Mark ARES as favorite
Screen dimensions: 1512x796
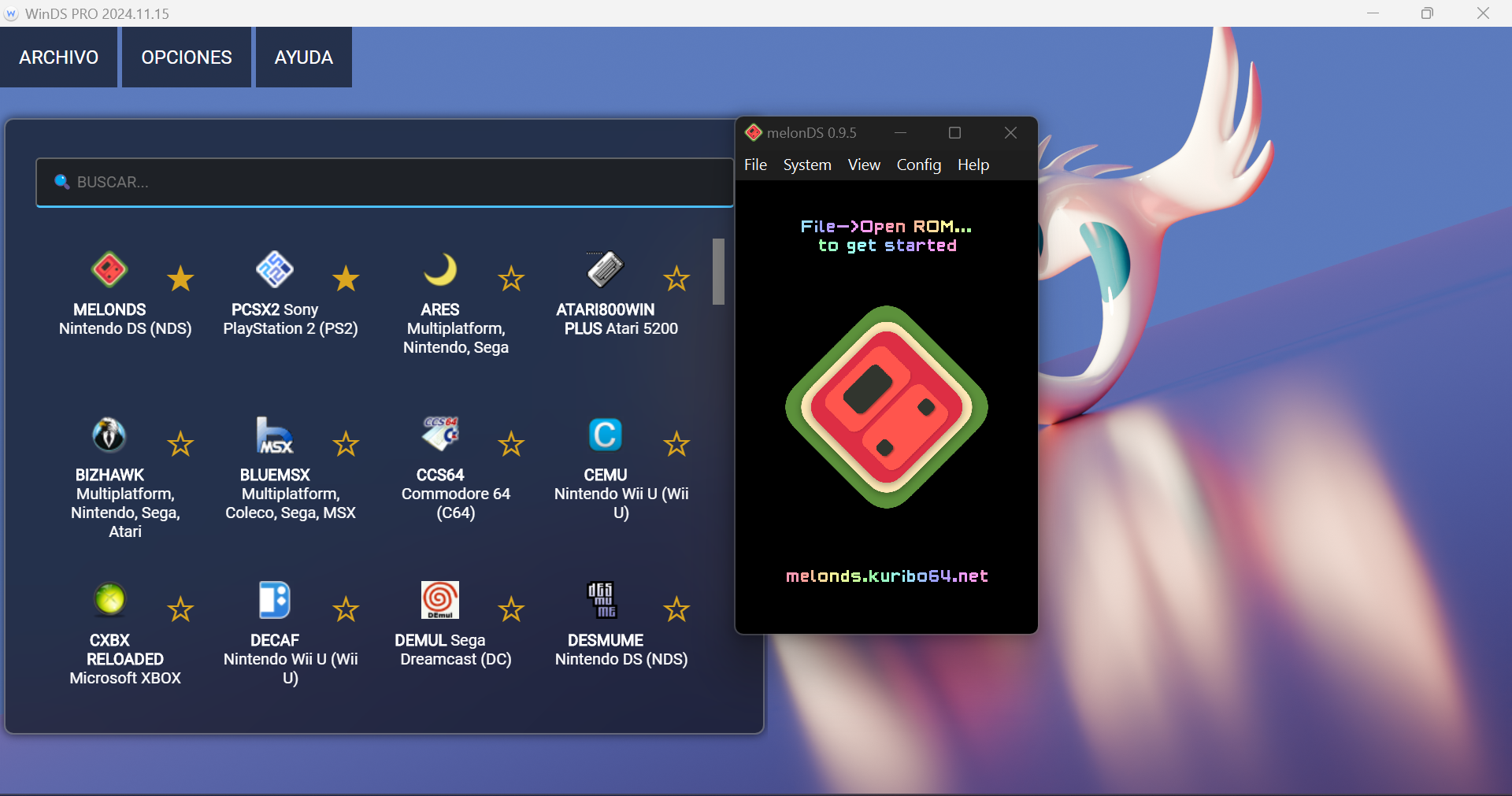pyautogui.click(x=511, y=279)
